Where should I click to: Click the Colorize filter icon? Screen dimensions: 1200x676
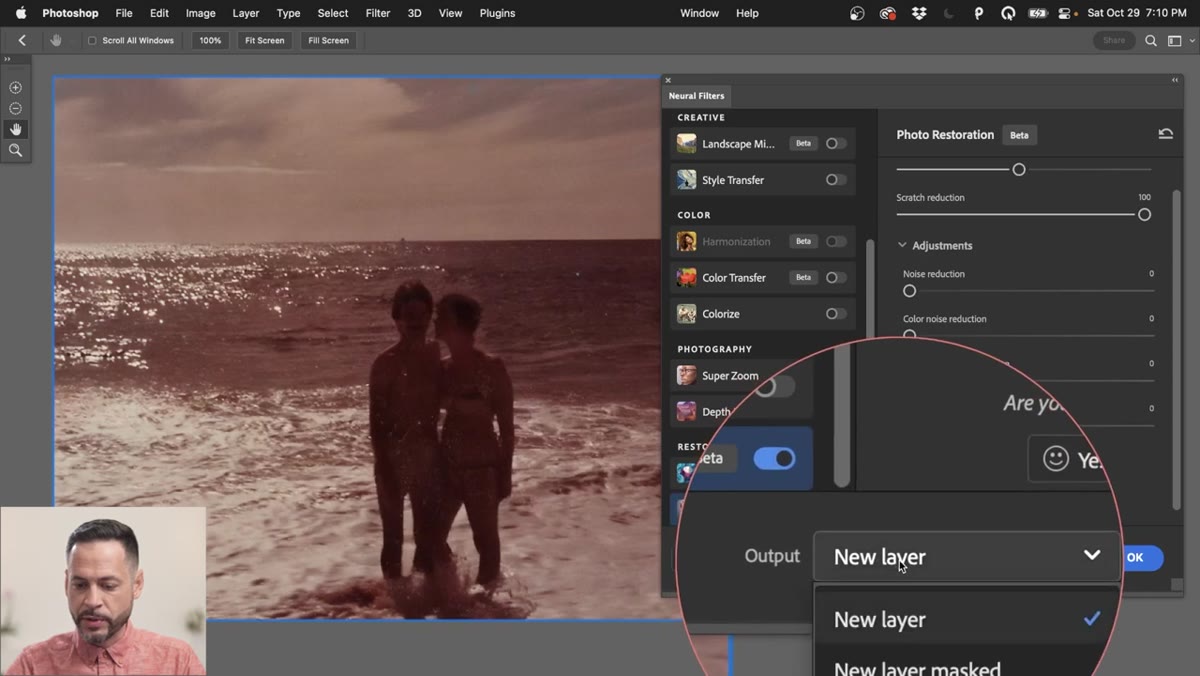686,313
